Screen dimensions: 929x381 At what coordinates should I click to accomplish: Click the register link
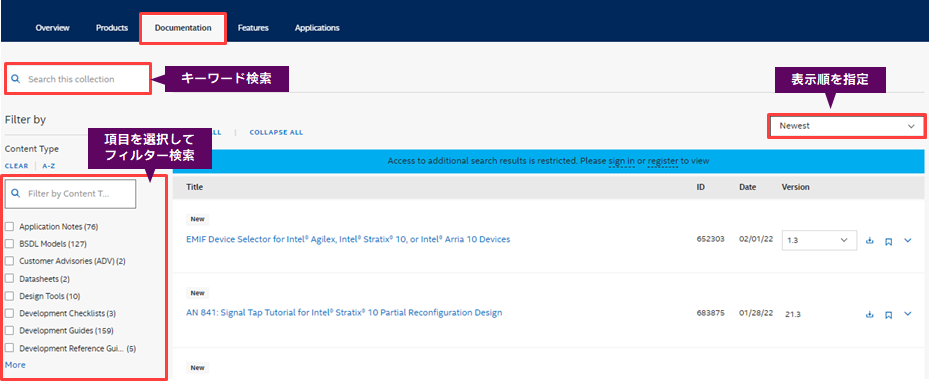(663, 161)
